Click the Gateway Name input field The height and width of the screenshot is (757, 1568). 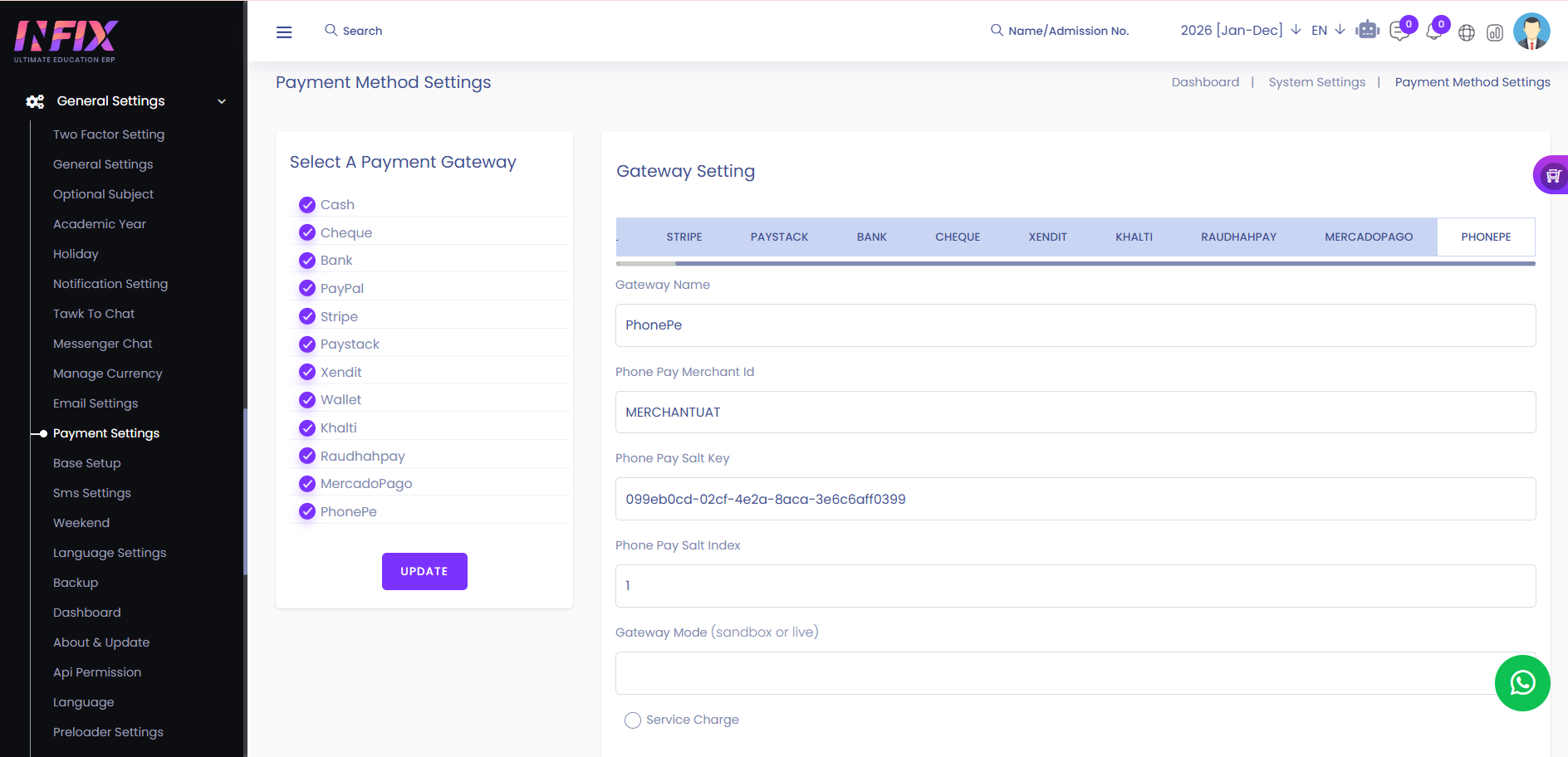pyautogui.click(x=1076, y=325)
